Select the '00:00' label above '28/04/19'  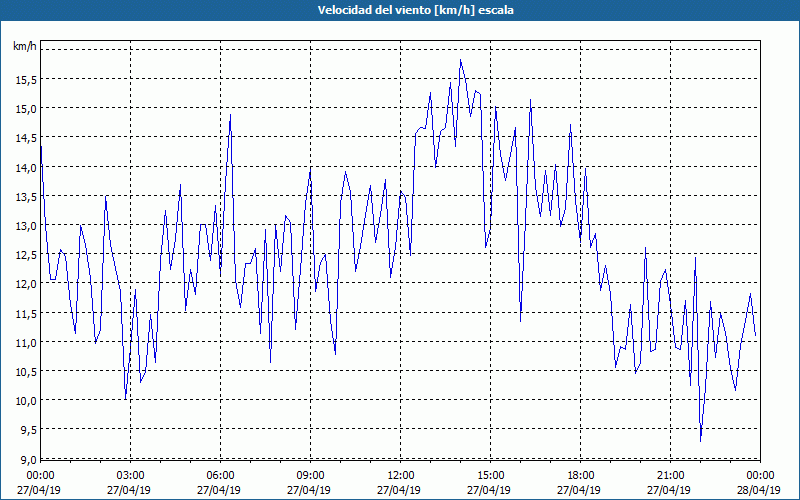coord(761,476)
